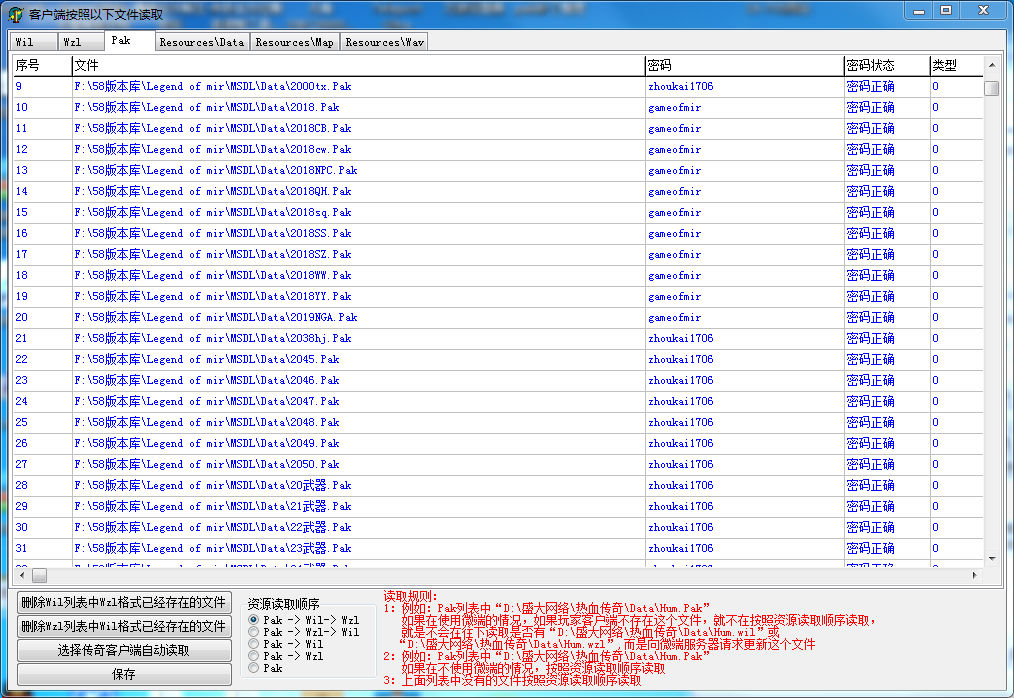This screenshot has height=698, width=1014.
Task: Open the Resources\Data tab
Action: pyautogui.click(x=202, y=42)
